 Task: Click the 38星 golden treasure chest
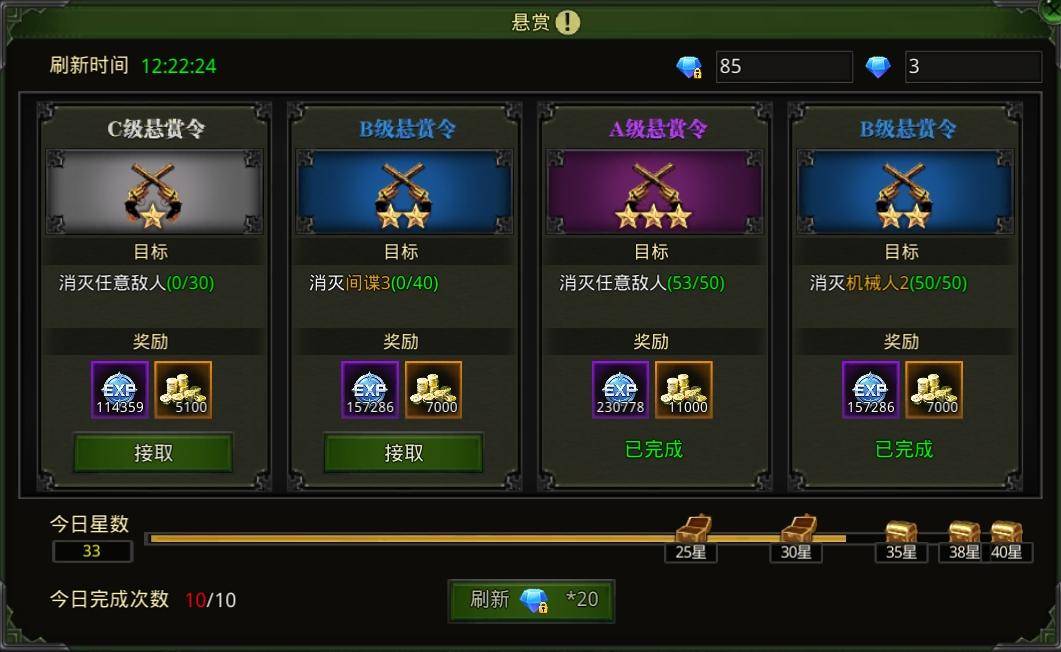964,531
